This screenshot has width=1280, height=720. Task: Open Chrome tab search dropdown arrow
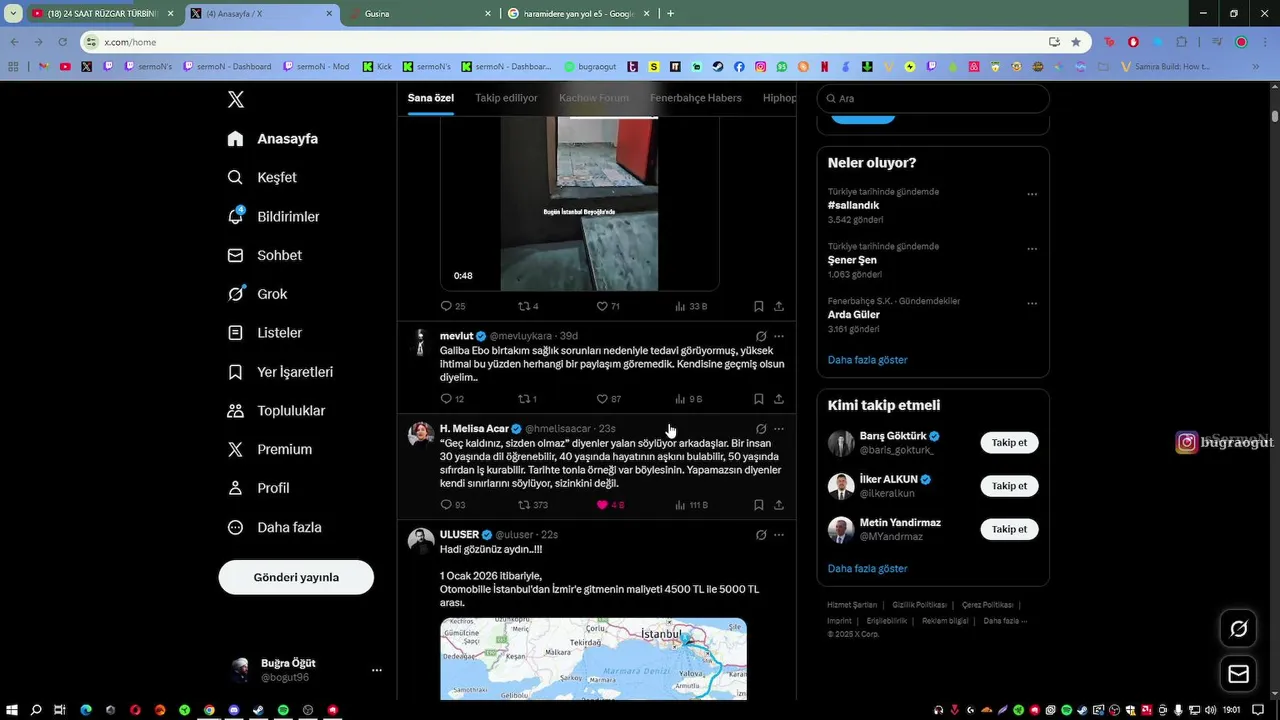click(13, 13)
